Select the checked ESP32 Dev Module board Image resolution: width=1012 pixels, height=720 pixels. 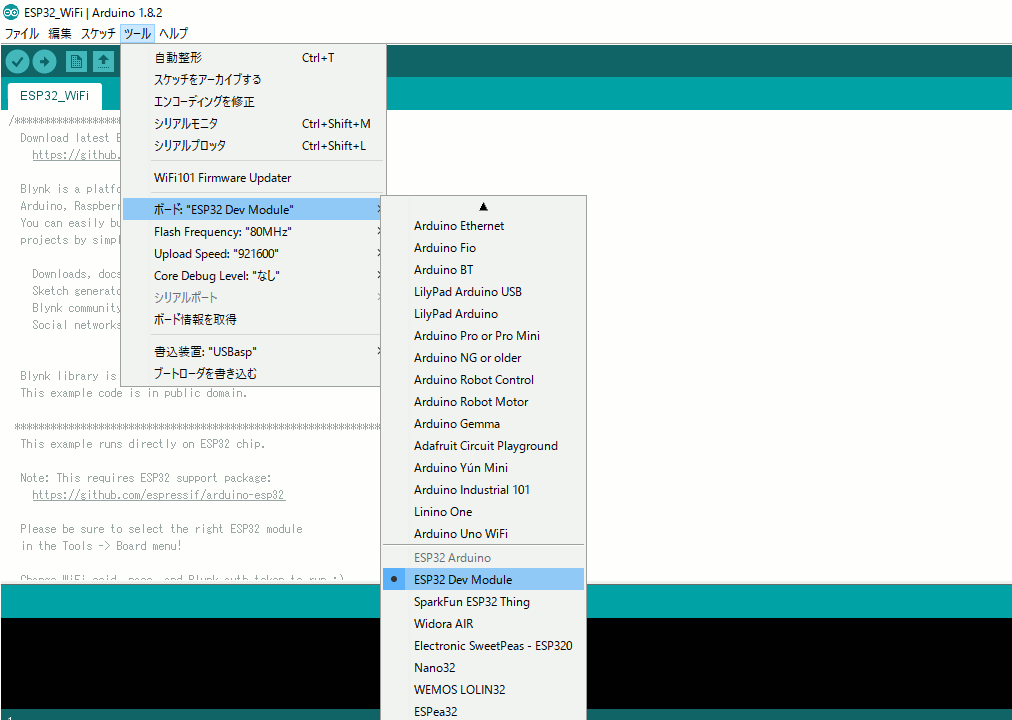tap(483, 579)
